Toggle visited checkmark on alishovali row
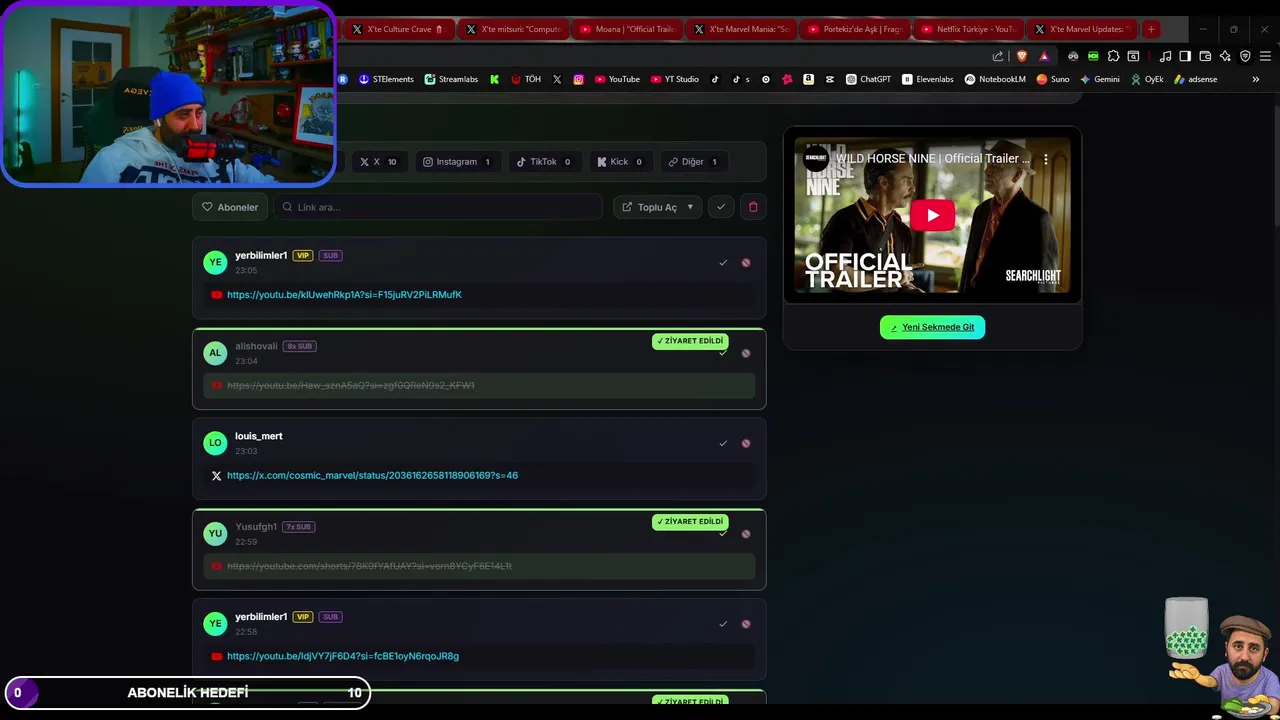The image size is (1280, 720). coord(723,353)
